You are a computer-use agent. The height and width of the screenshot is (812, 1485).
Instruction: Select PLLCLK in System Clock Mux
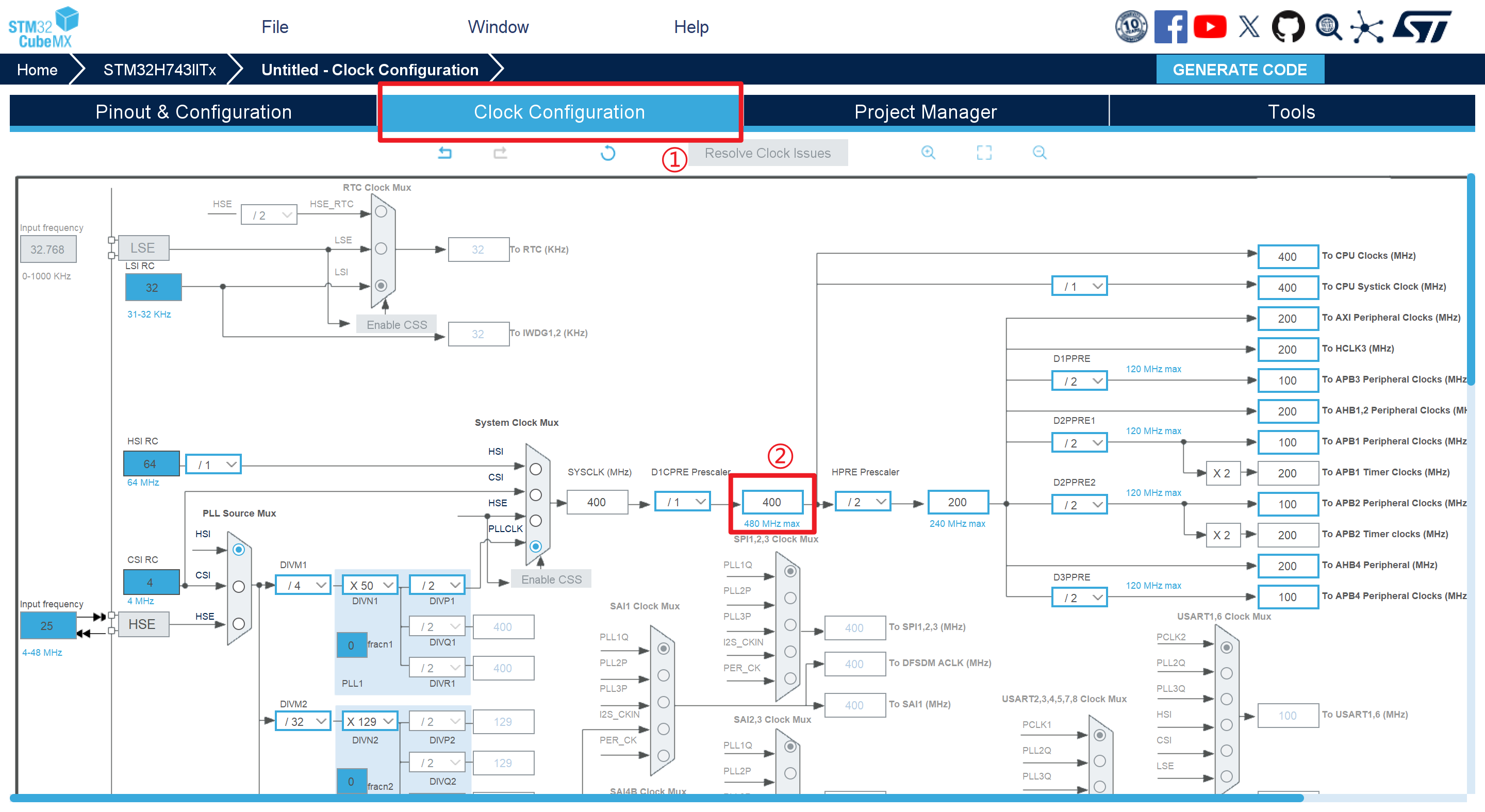pos(536,546)
